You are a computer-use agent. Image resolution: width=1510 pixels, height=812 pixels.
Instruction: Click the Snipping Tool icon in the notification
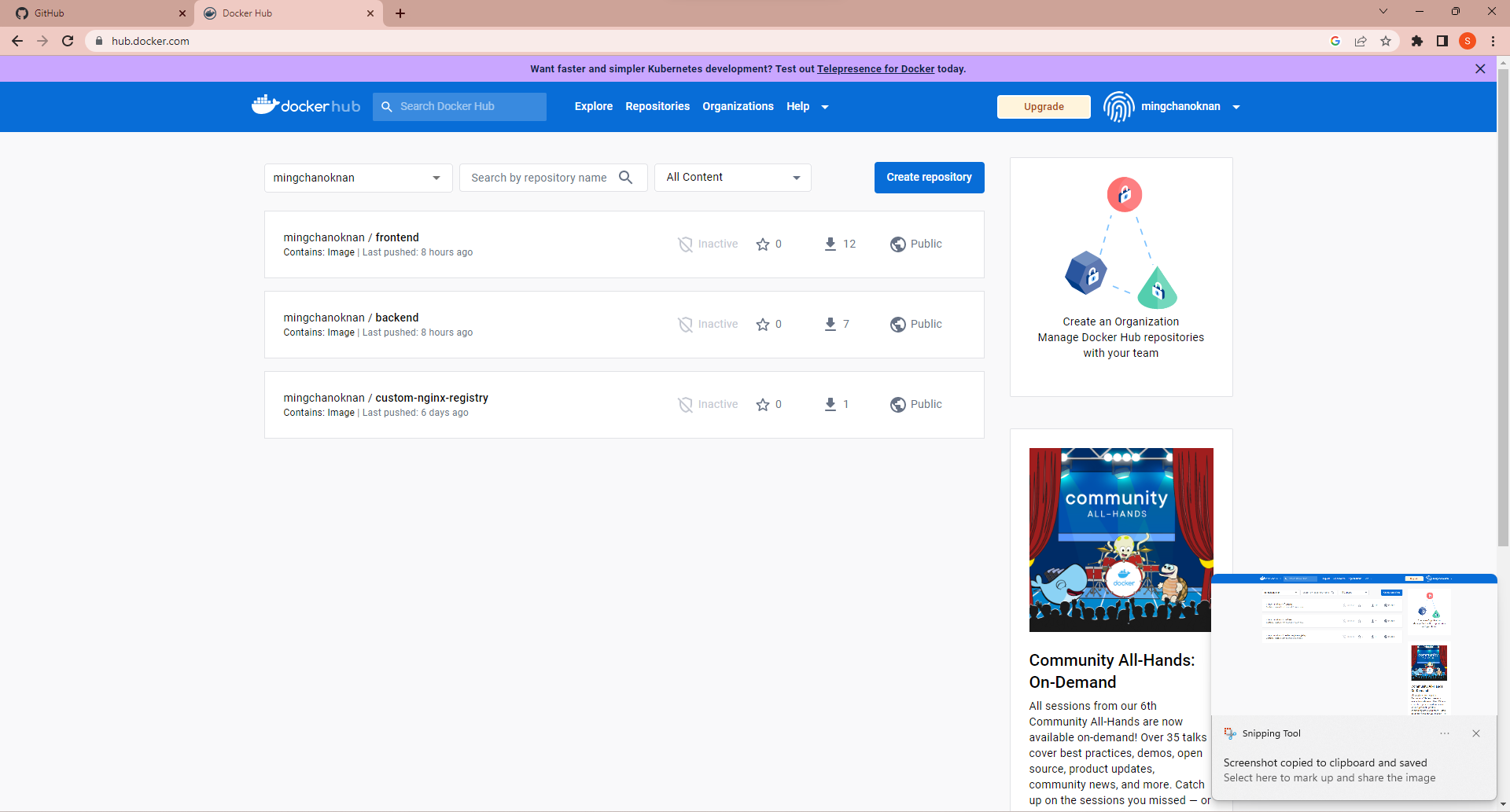[x=1230, y=733]
